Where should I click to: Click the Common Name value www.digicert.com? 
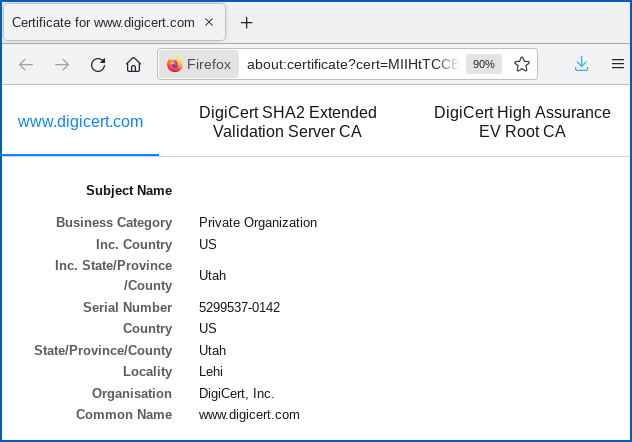point(249,415)
